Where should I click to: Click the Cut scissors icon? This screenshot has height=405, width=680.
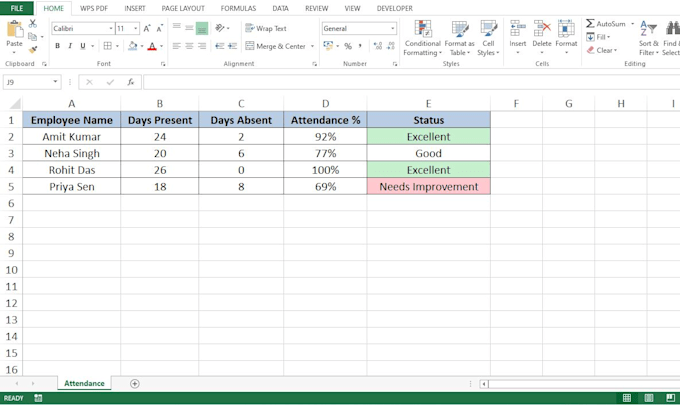click(33, 24)
